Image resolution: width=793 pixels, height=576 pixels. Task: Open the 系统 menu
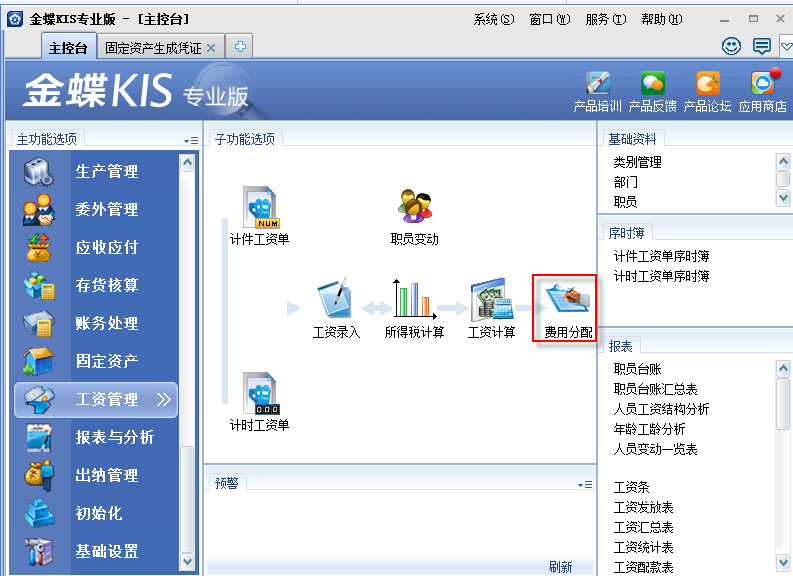coord(493,19)
